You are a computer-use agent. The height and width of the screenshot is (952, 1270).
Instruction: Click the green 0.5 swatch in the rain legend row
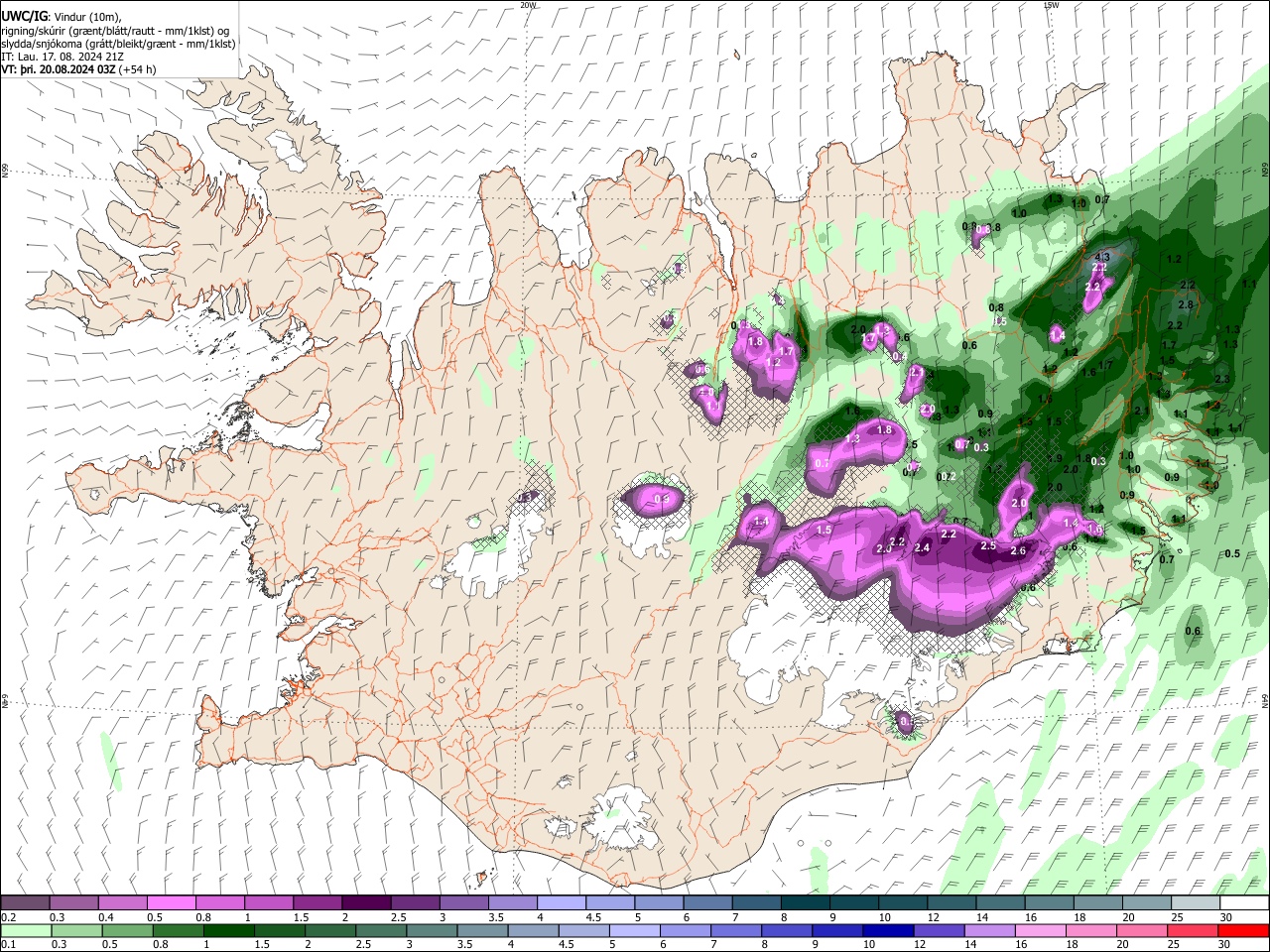(127, 930)
